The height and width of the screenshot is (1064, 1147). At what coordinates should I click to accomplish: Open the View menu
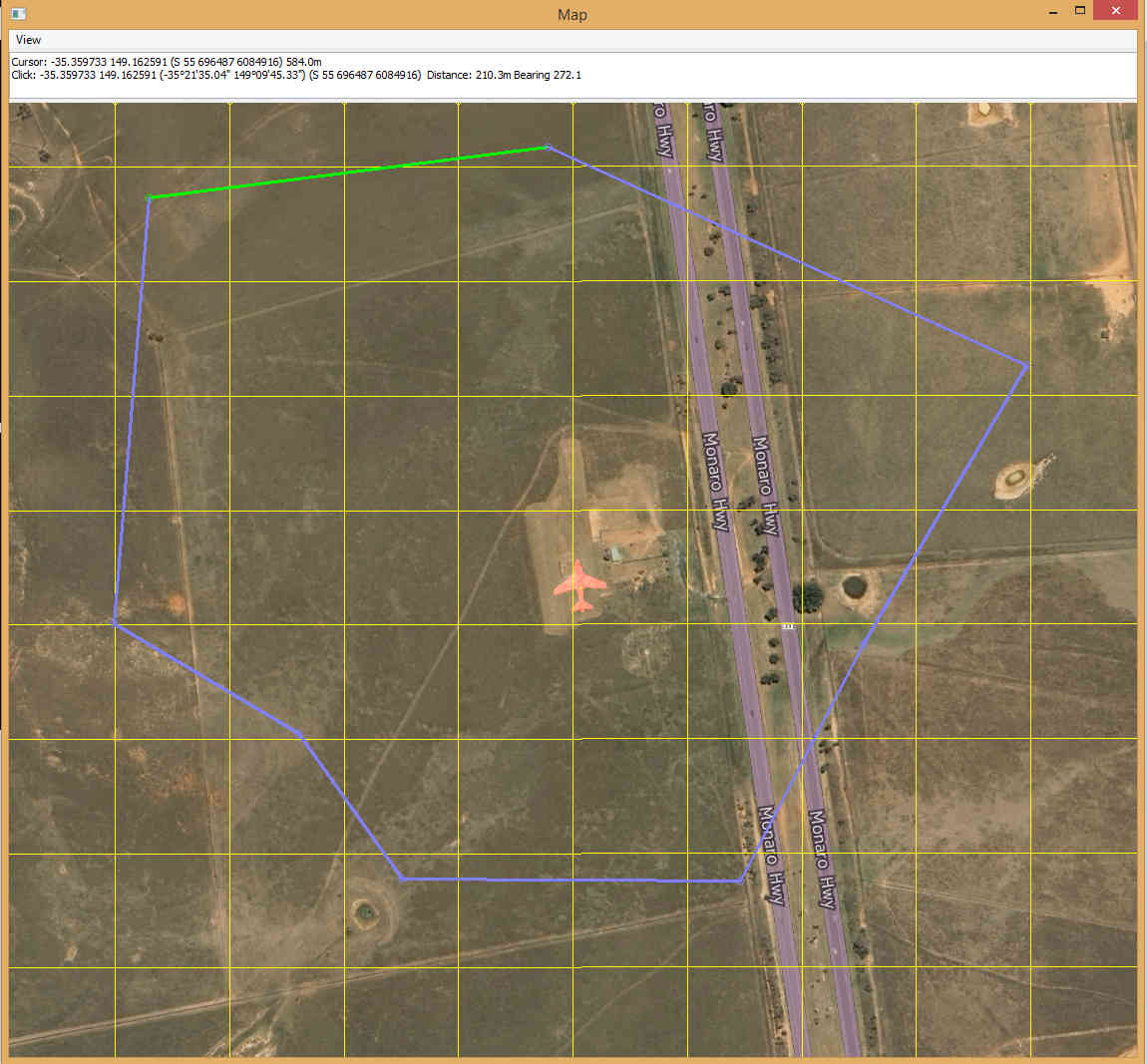[28, 40]
